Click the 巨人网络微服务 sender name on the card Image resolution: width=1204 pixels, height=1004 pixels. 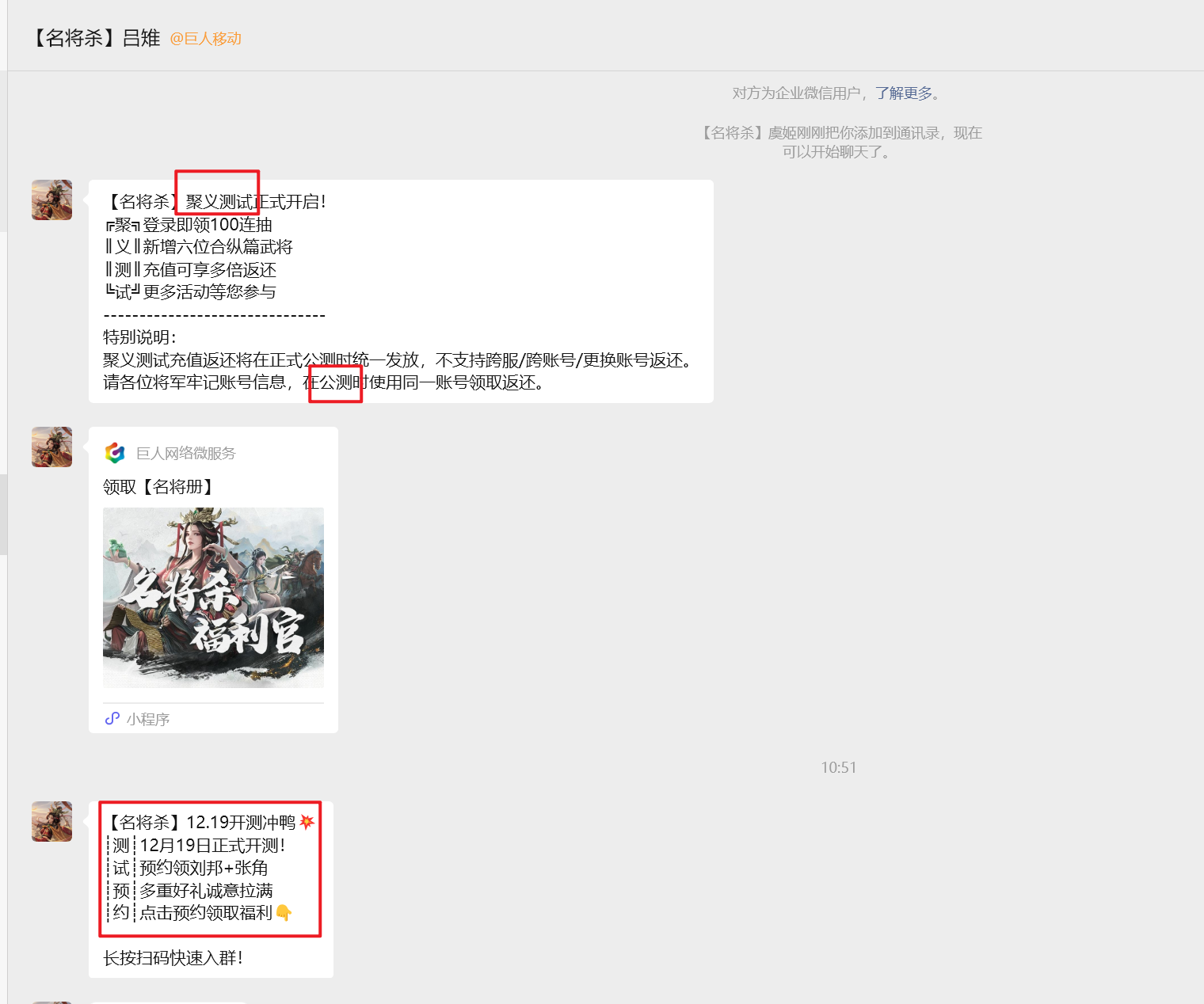186,453
